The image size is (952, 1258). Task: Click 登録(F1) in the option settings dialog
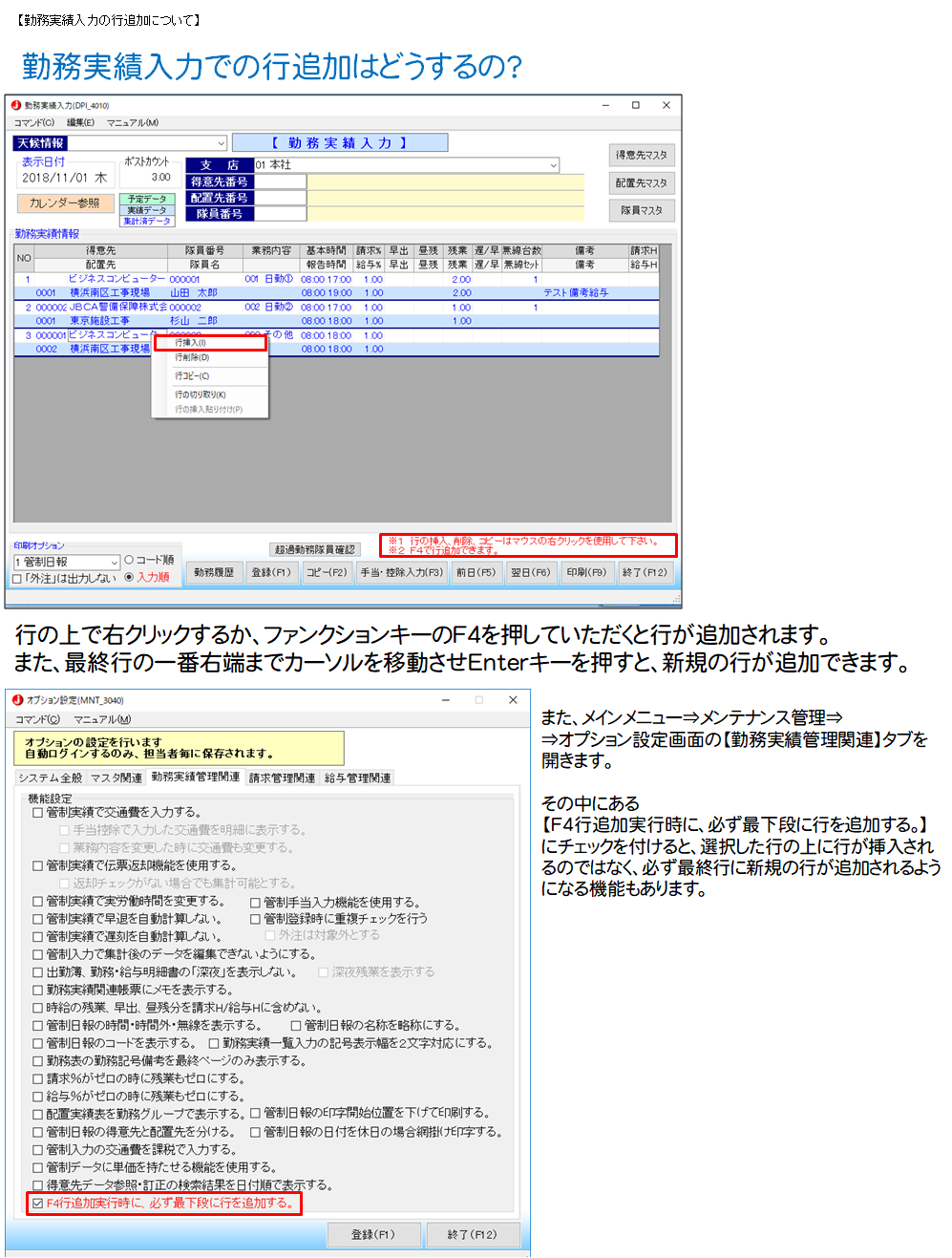pos(372,1235)
